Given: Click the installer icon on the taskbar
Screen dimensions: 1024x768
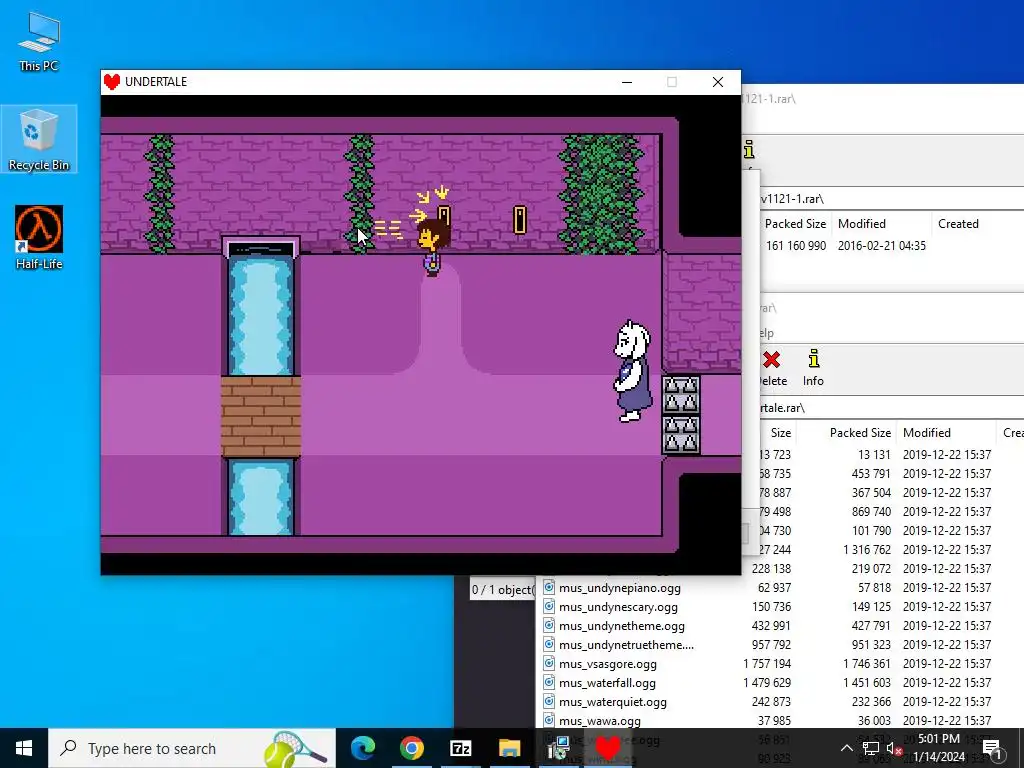Looking at the screenshot, I should [558, 748].
